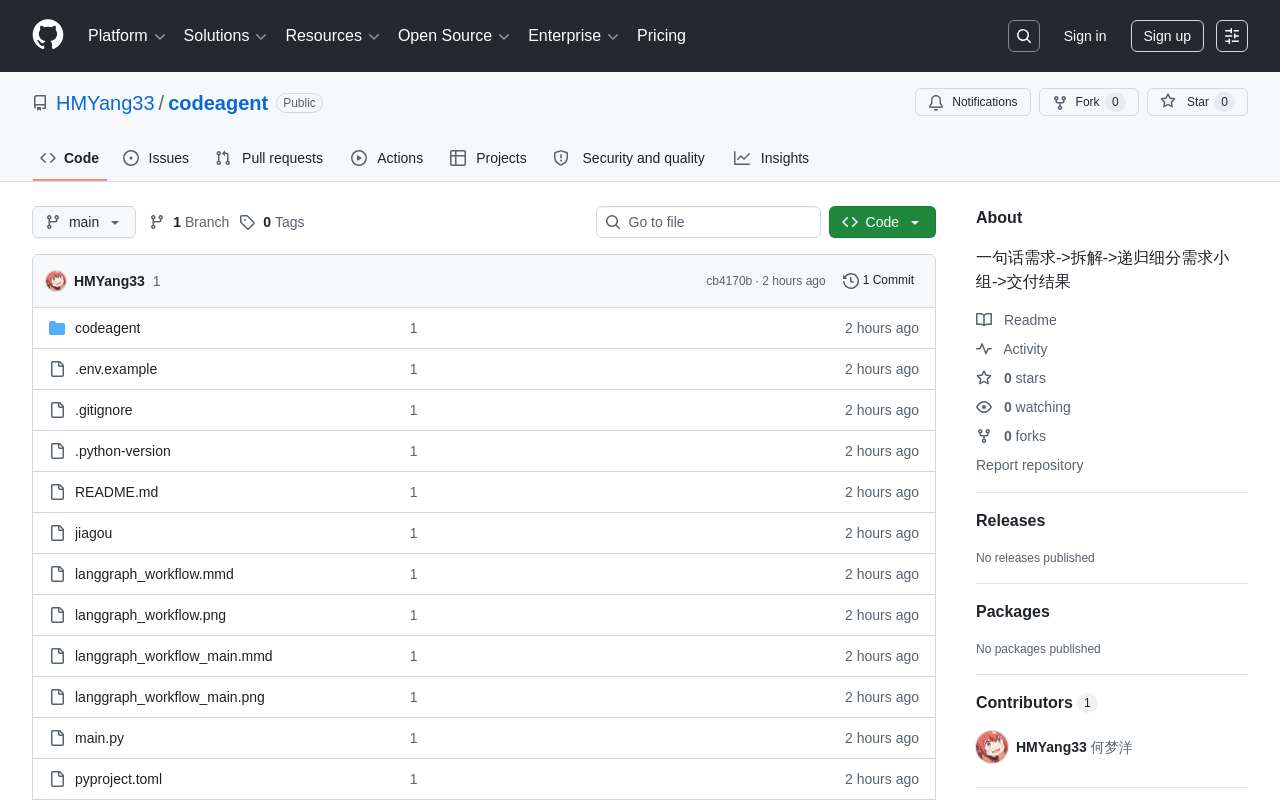Click the file icon beside .python-version

coord(57,451)
